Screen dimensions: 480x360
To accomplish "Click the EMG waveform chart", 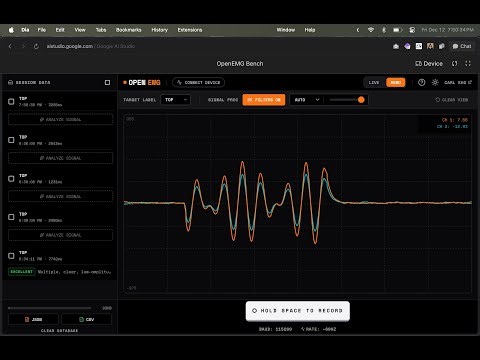I will coord(298,204).
